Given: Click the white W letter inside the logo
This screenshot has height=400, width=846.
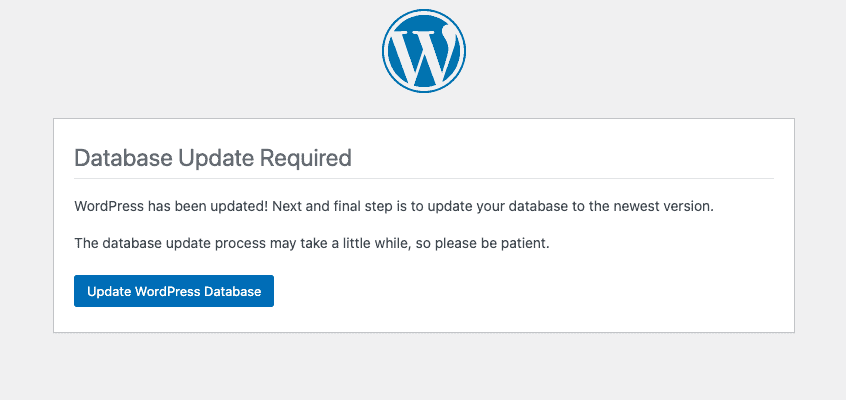Looking at the screenshot, I should click(x=424, y=54).
